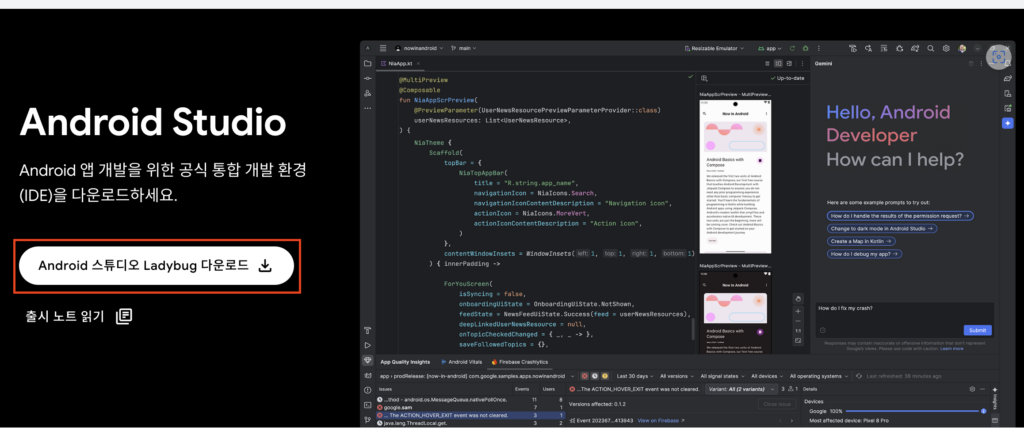Click the Up-to-date preview status

[x=788, y=78]
